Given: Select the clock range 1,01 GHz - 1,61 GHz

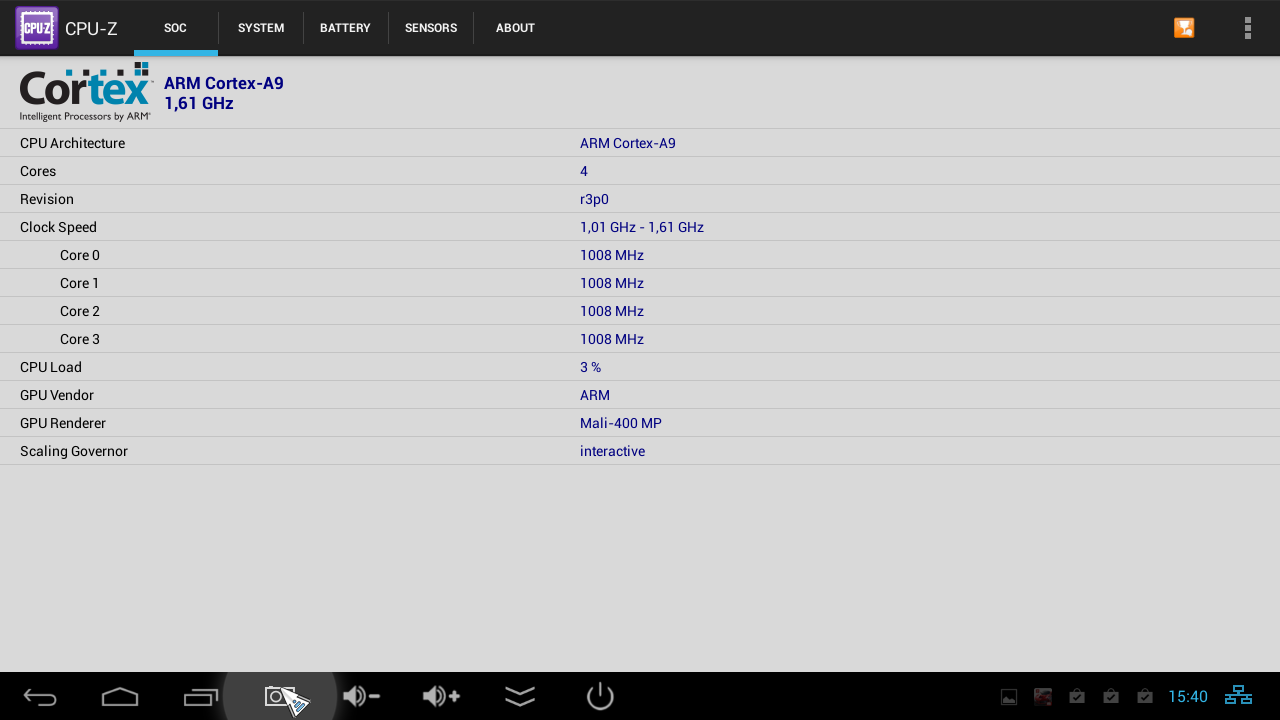Looking at the screenshot, I should 642,227.
